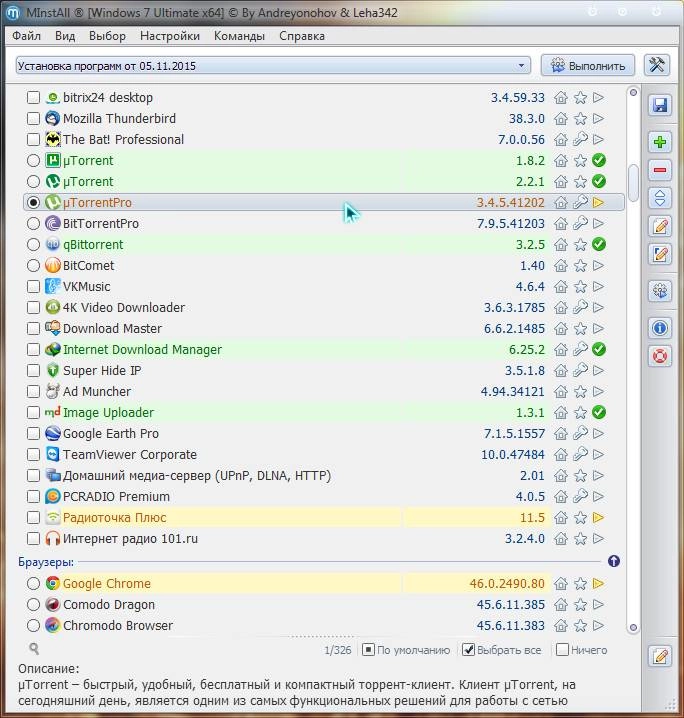Toggle the По умолчанию checkbox

[368, 649]
